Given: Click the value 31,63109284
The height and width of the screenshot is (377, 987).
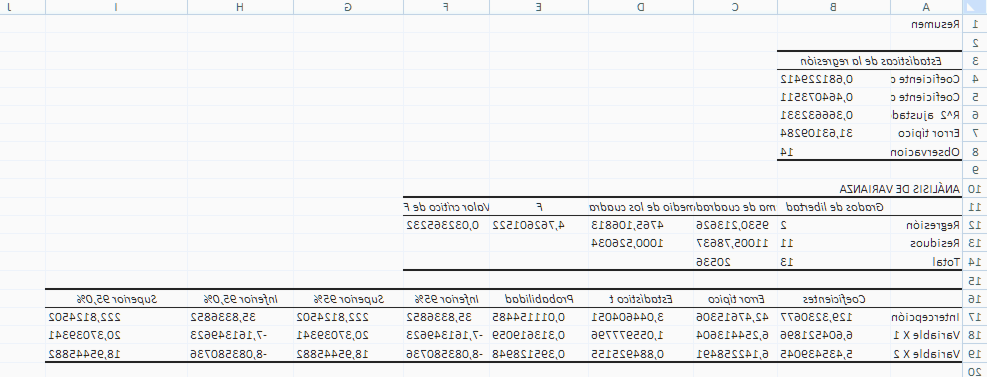Looking at the screenshot, I should [x=817, y=133].
